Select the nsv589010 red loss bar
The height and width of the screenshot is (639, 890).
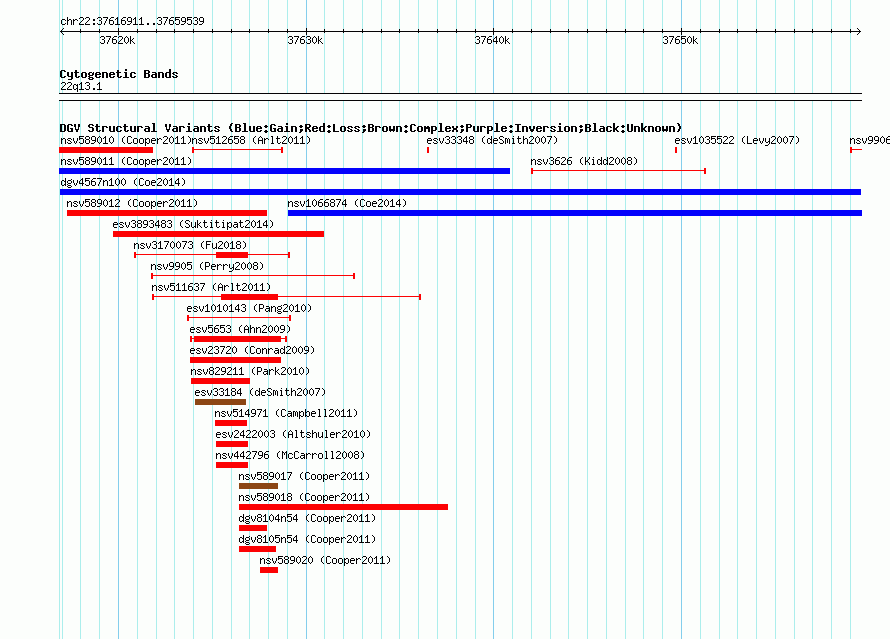click(106, 150)
